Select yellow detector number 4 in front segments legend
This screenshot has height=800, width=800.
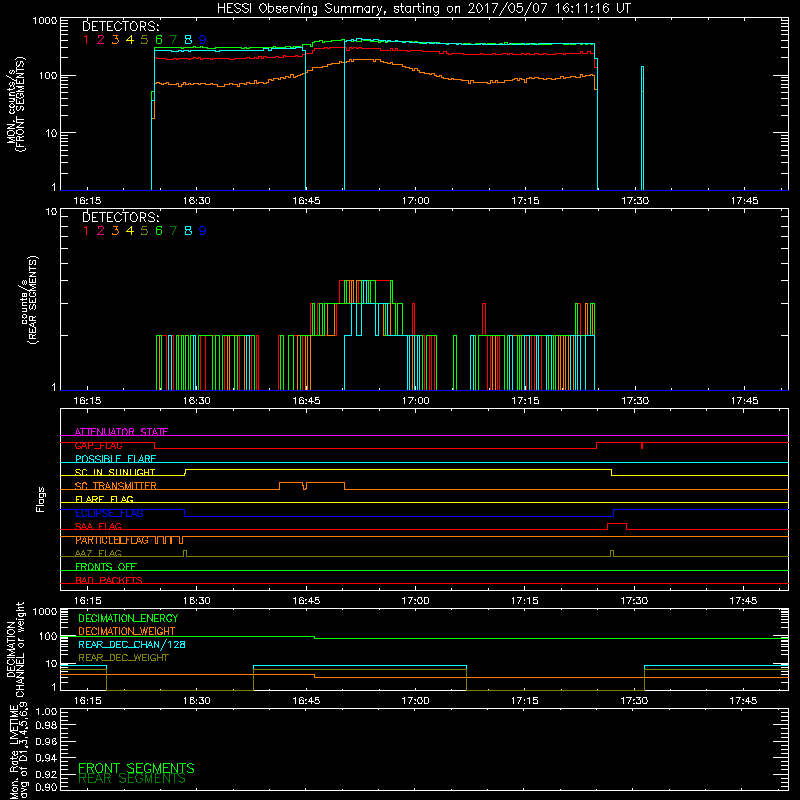coord(130,40)
